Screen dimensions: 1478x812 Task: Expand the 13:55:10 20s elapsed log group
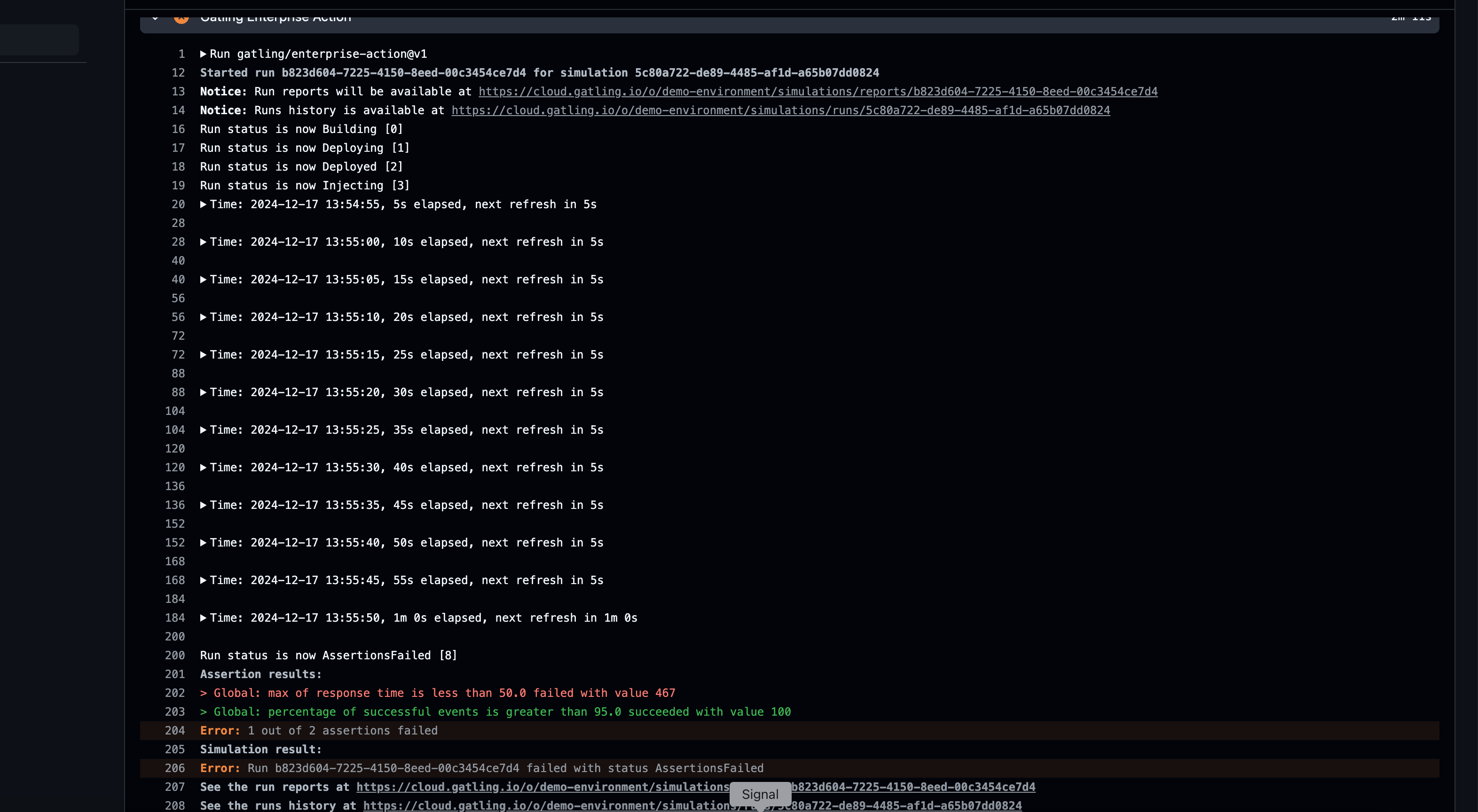point(203,317)
